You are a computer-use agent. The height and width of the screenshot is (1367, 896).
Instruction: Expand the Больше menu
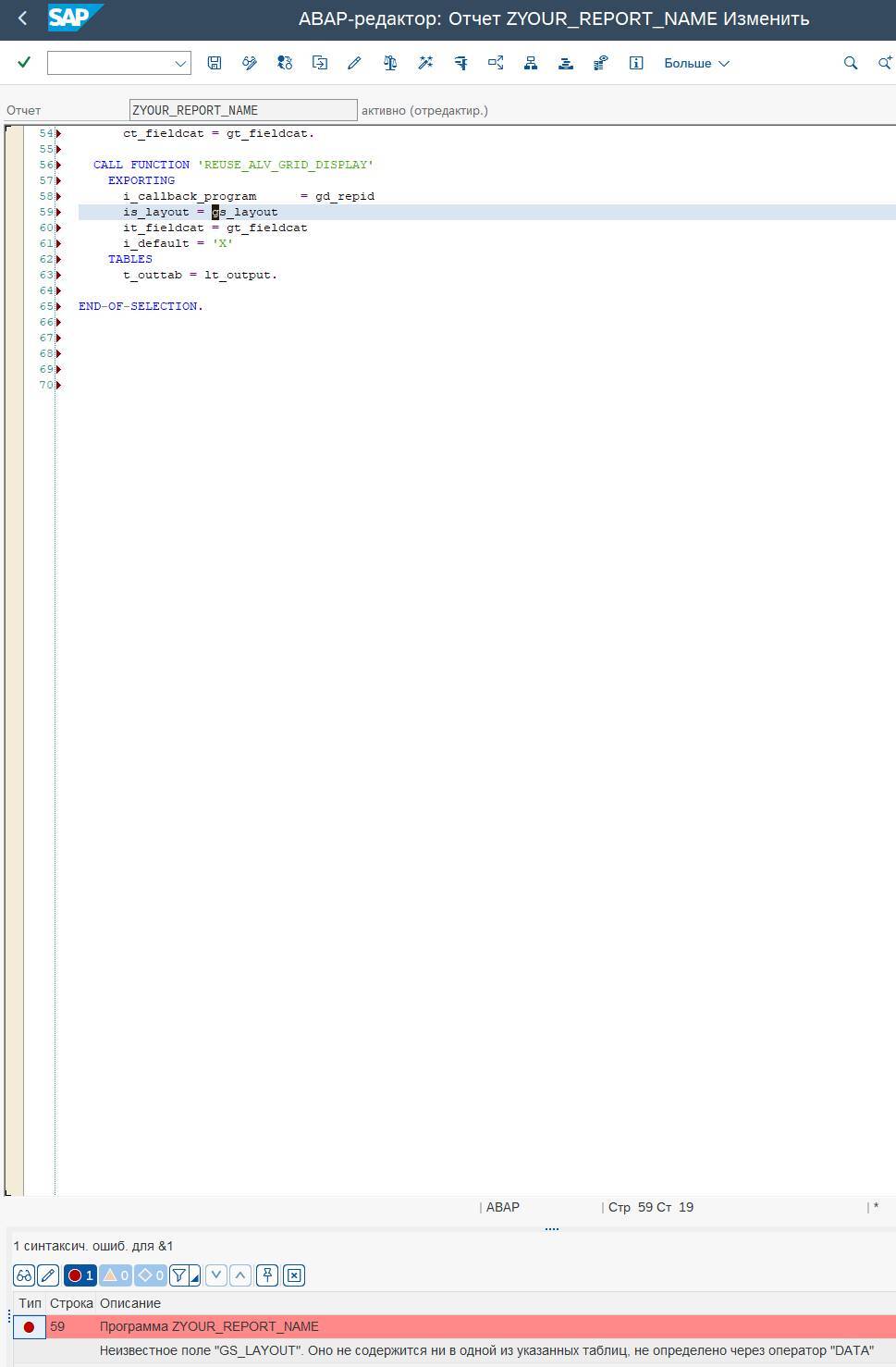click(696, 63)
